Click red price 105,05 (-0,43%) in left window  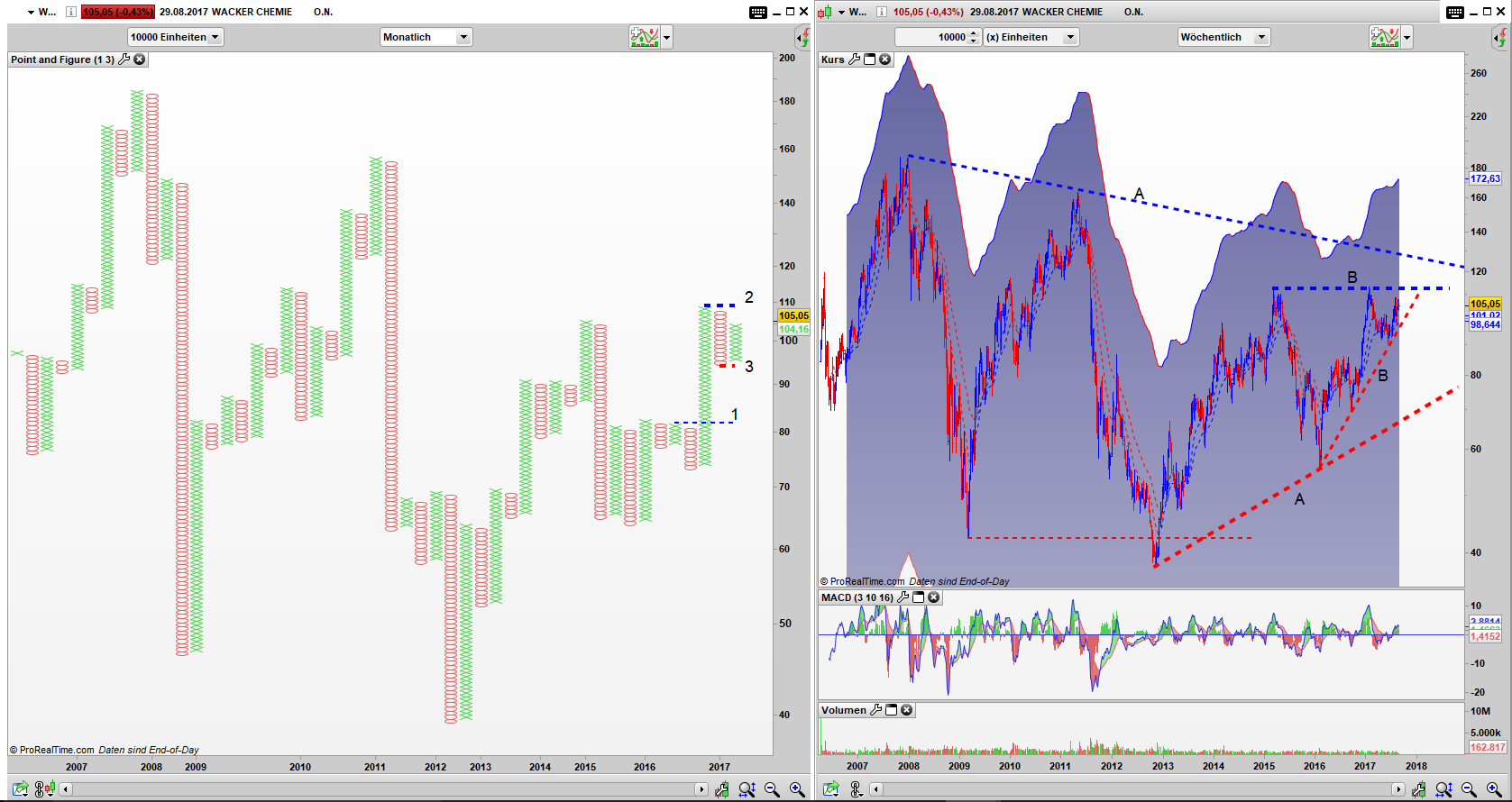118,12
